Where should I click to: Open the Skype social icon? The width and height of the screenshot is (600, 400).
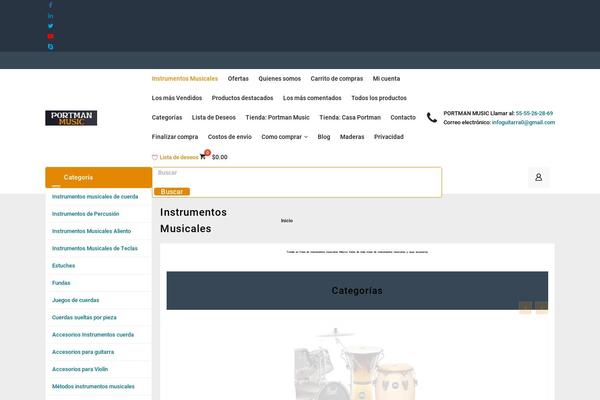(51, 47)
